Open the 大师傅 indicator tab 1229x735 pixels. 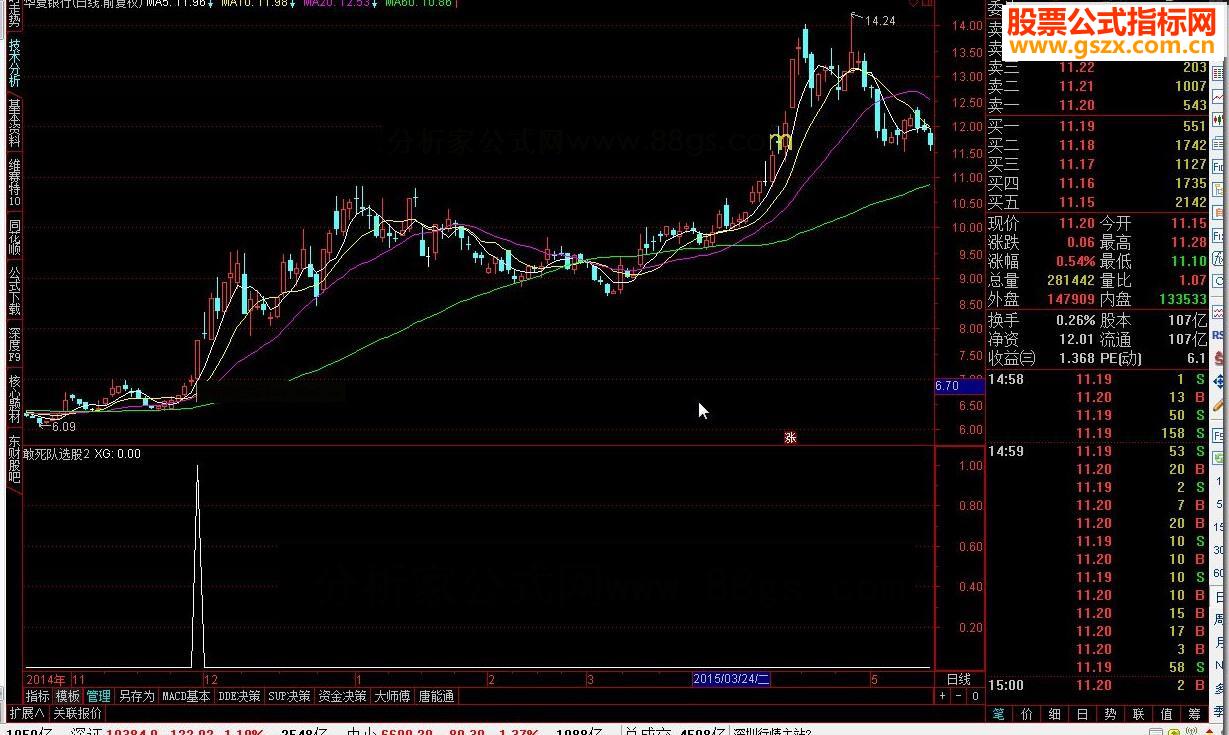point(393,696)
